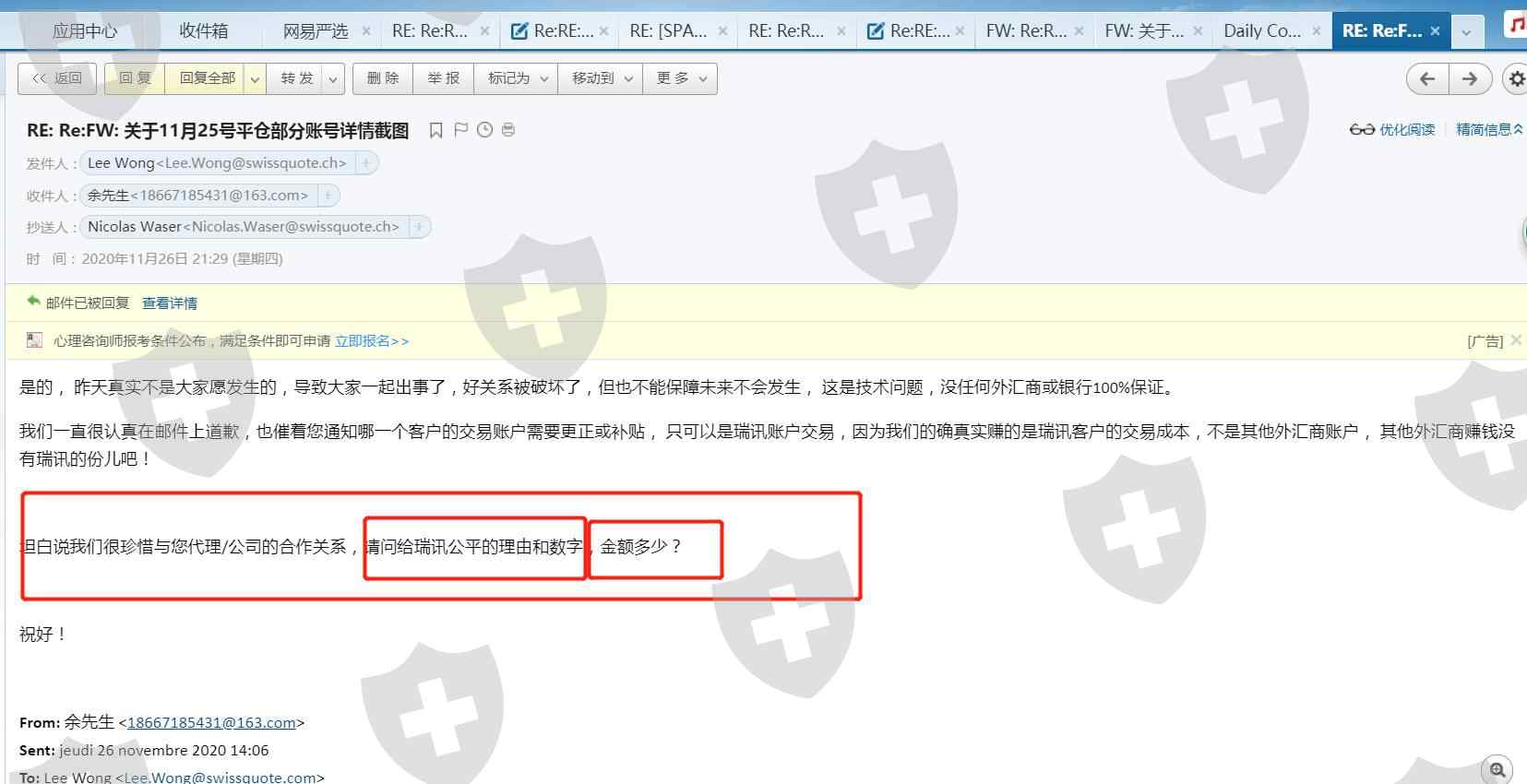Click recipient chip 余先生
This screenshot has width=1527, height=784.
click(x=197, y=196)
